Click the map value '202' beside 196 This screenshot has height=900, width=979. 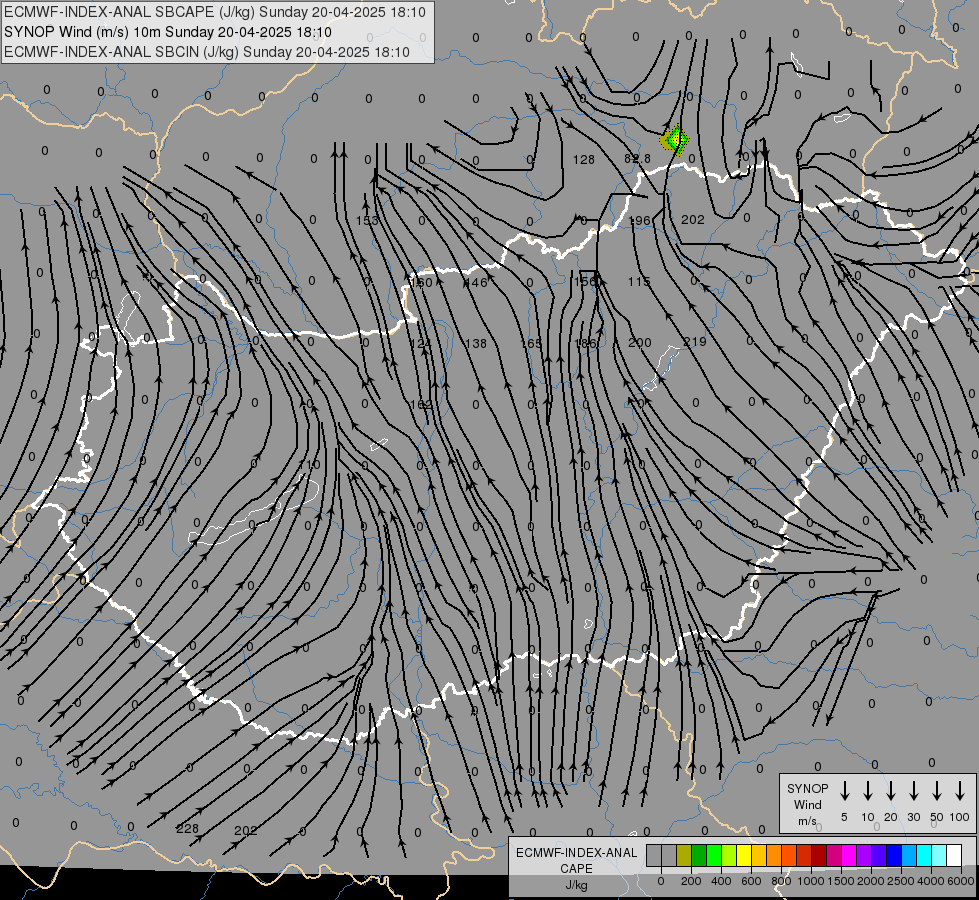click(x=692, y=220)
